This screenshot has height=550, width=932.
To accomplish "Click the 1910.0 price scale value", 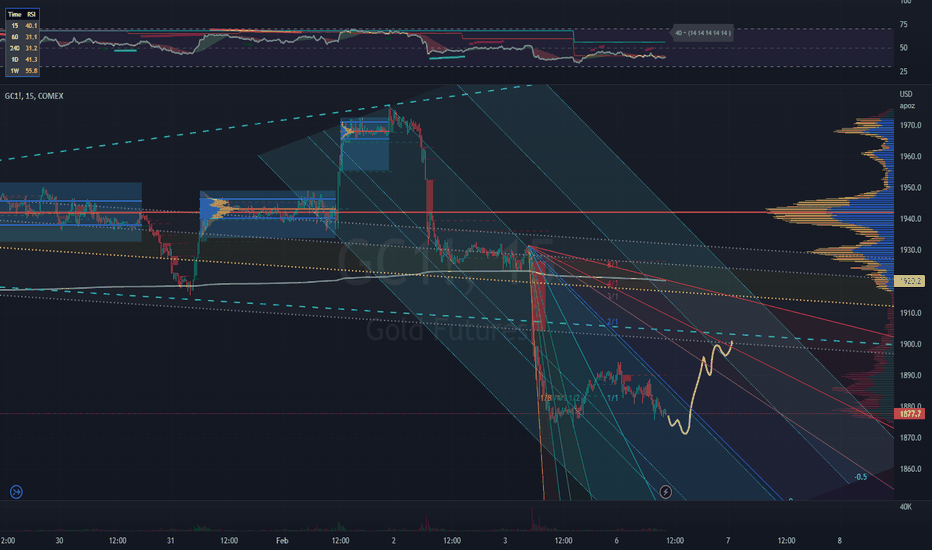I will (911, 313).
